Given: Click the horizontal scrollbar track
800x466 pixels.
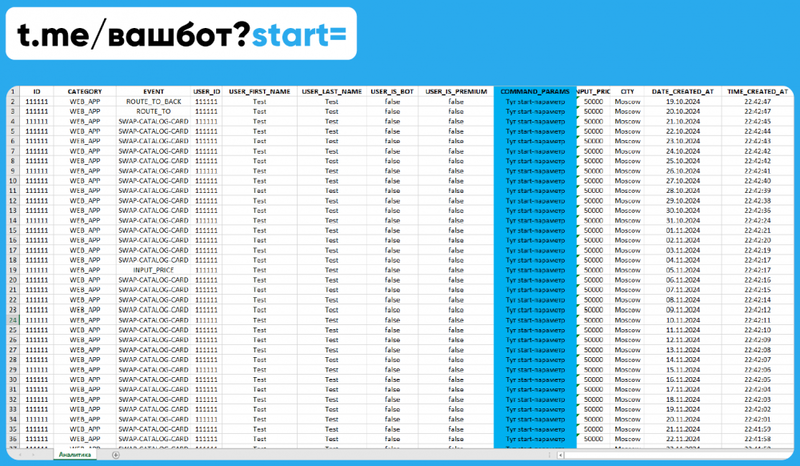Looking at the screenshot, I should point(679,455).
